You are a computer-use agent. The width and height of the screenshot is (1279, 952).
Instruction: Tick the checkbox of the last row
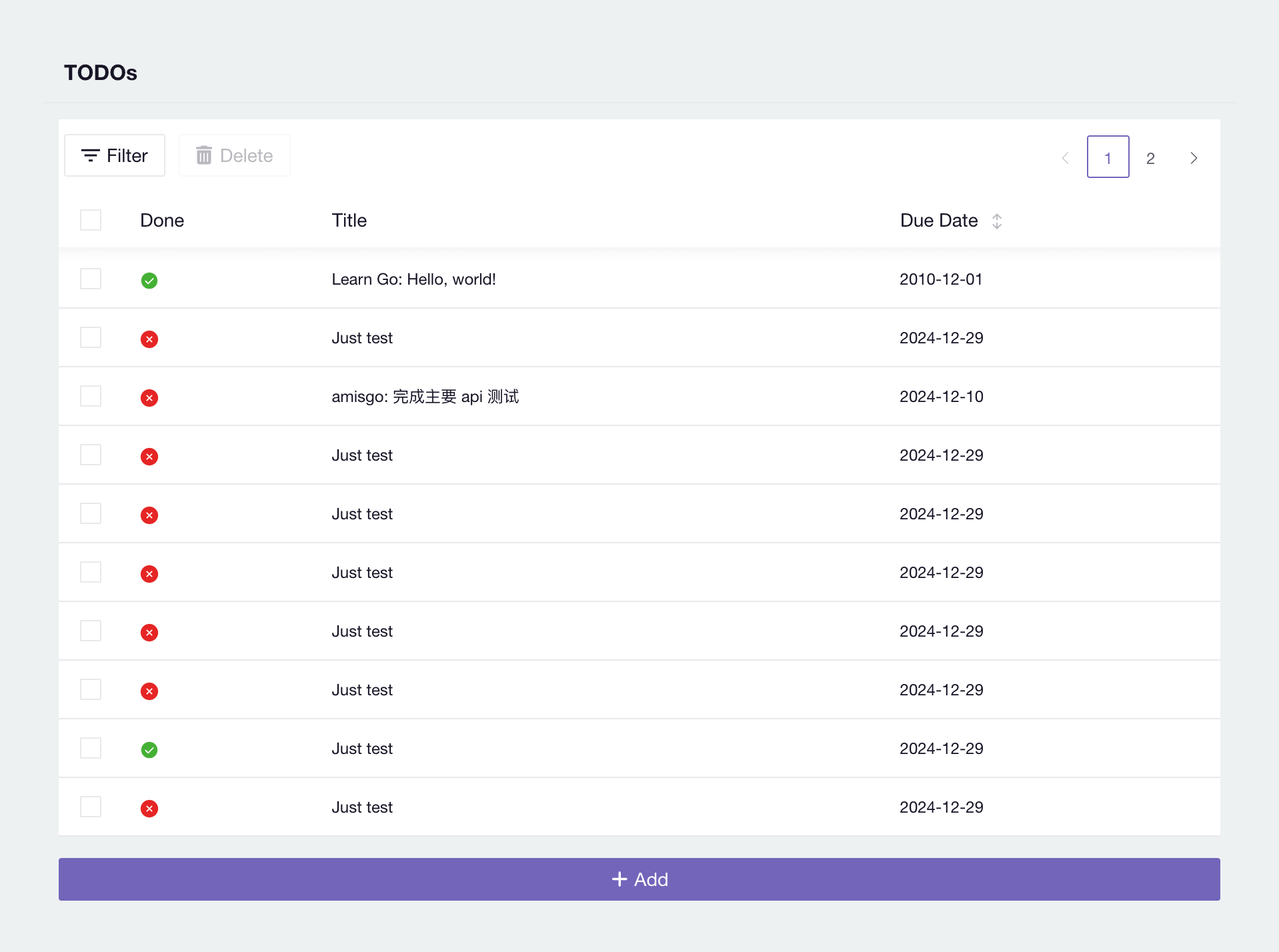[91, 807]
